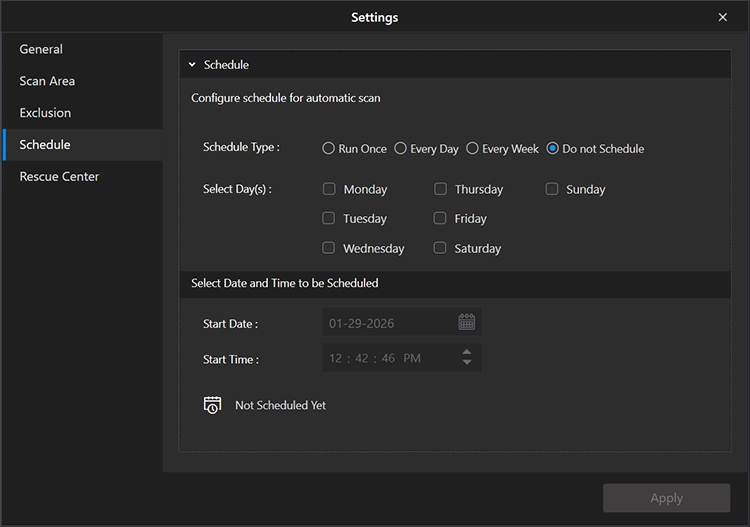The width and height of the screenshot is (750, 527).
Task: Click the minutes value 42 in Start Time
Action: coord(362,358)
